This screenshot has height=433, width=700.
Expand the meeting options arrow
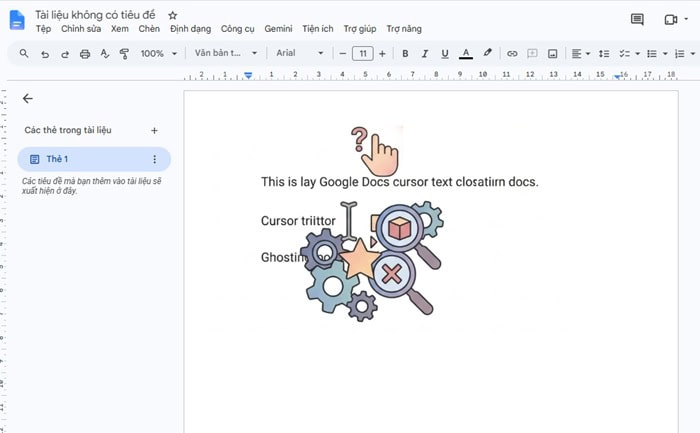click(687, 19)
